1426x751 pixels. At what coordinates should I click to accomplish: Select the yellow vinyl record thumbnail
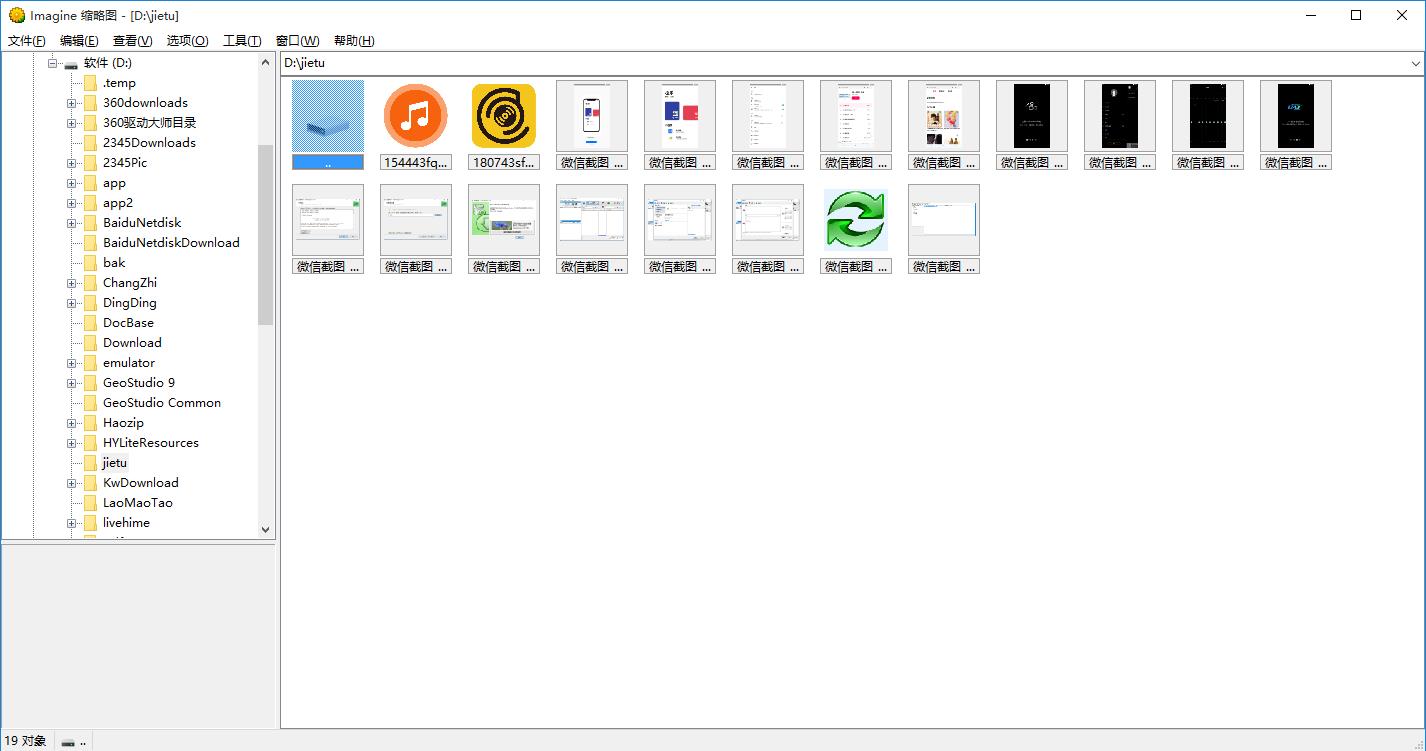(504, 116)
